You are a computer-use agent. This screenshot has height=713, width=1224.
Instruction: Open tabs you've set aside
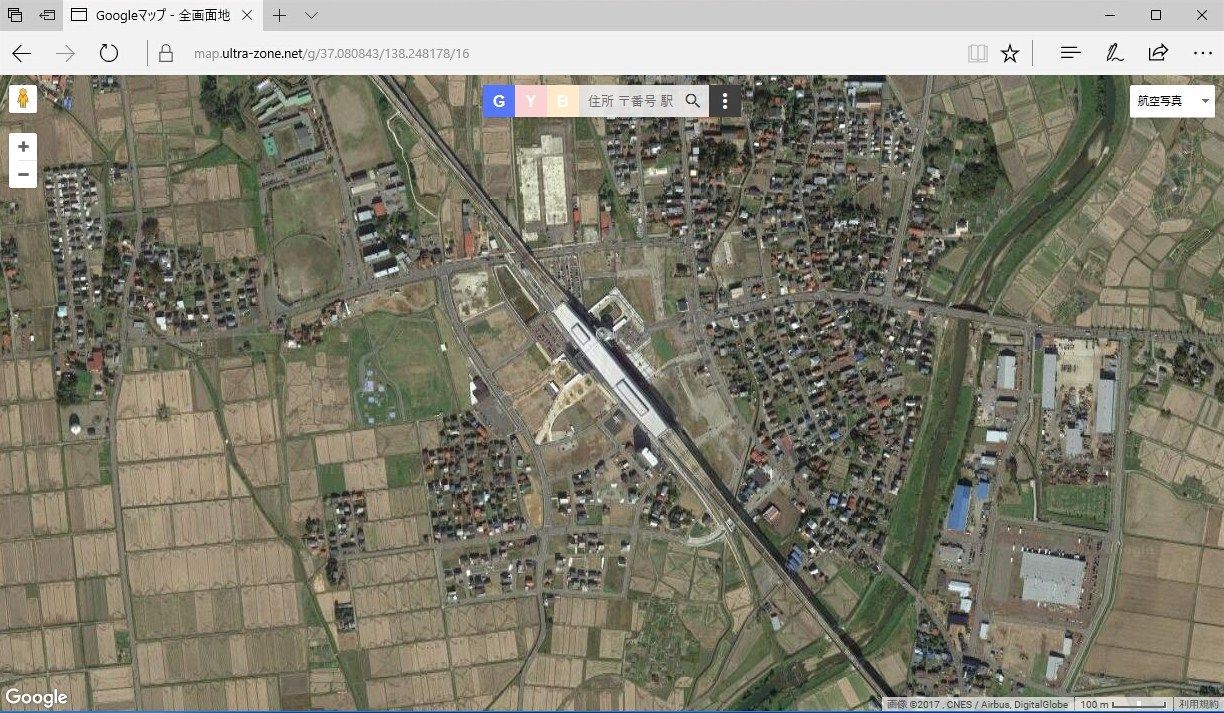coord(16,15)
